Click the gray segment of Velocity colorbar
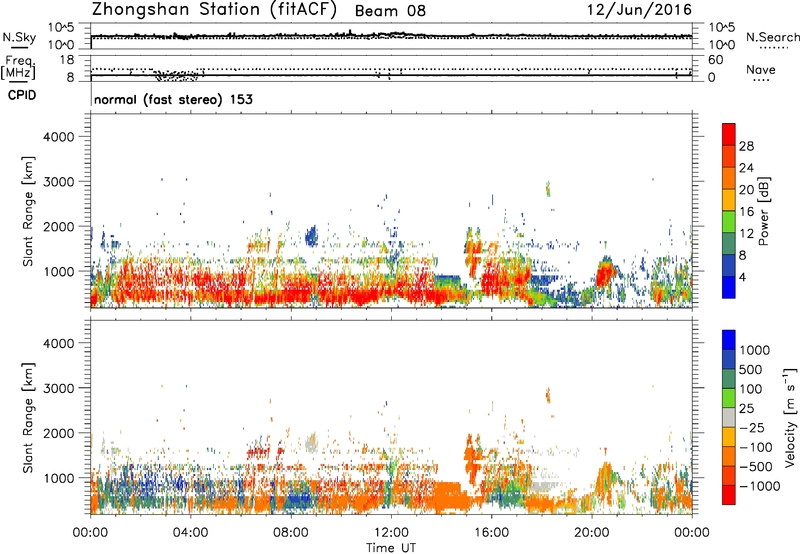The height and width of the screenshot is (554, 800). point(729,418)
